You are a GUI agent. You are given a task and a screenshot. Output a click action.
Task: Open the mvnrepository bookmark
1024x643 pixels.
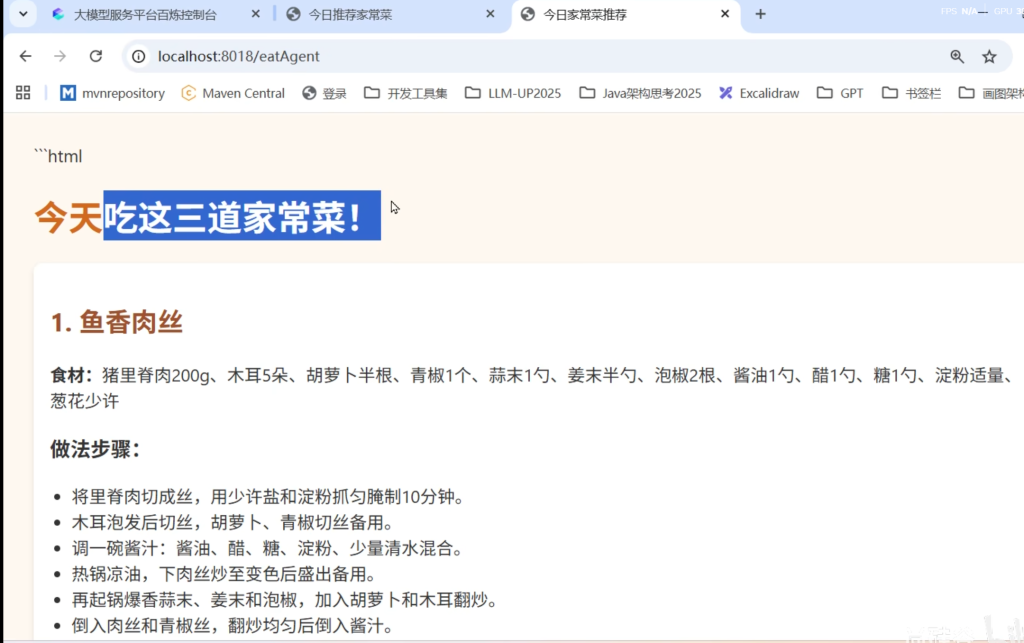pyautogui.click(x=112, y=93)
